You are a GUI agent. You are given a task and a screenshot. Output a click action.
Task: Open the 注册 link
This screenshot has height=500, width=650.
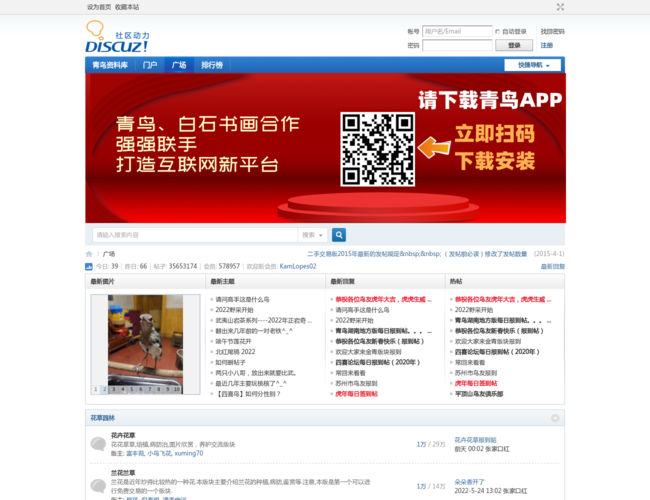[x=547, y=45]
